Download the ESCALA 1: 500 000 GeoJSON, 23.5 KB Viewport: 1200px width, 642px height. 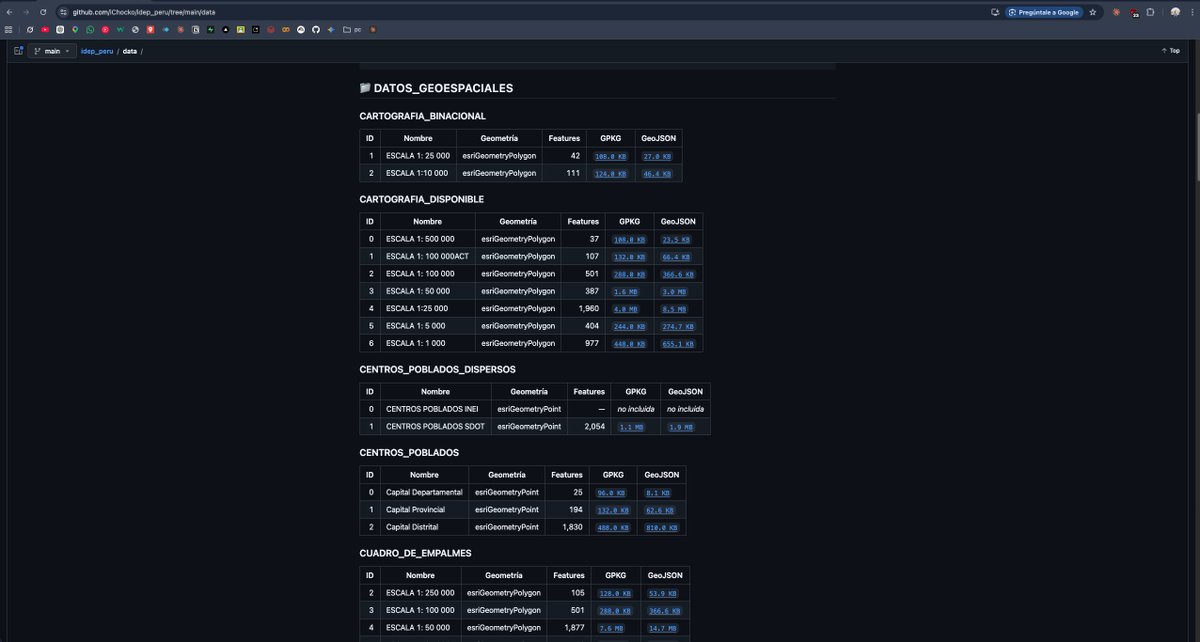click(x=677, y=240)
